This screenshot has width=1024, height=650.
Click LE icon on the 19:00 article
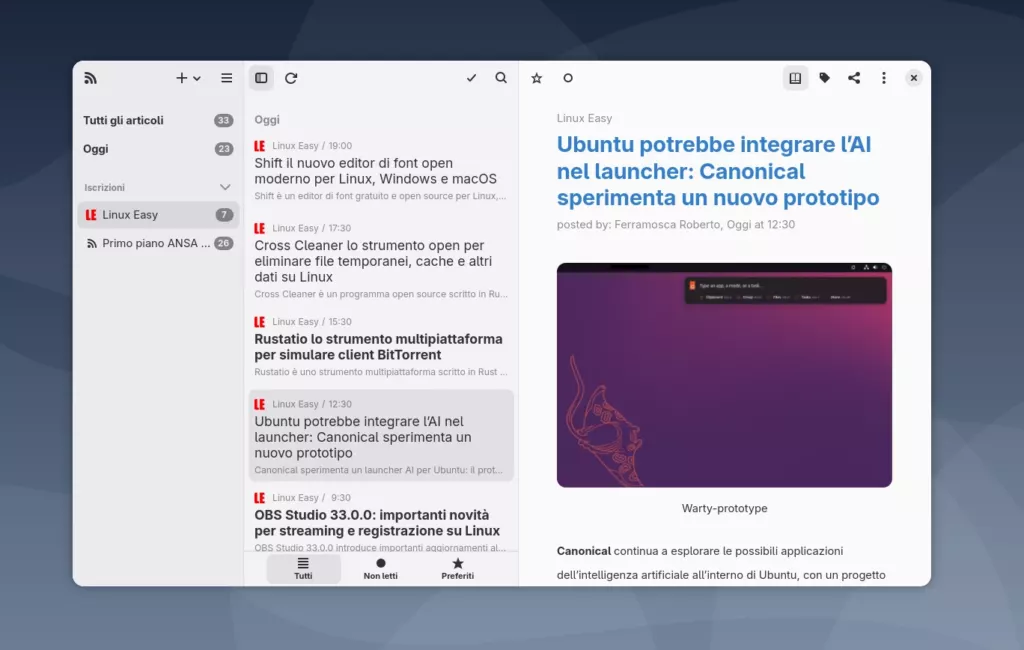click(260, 146)
